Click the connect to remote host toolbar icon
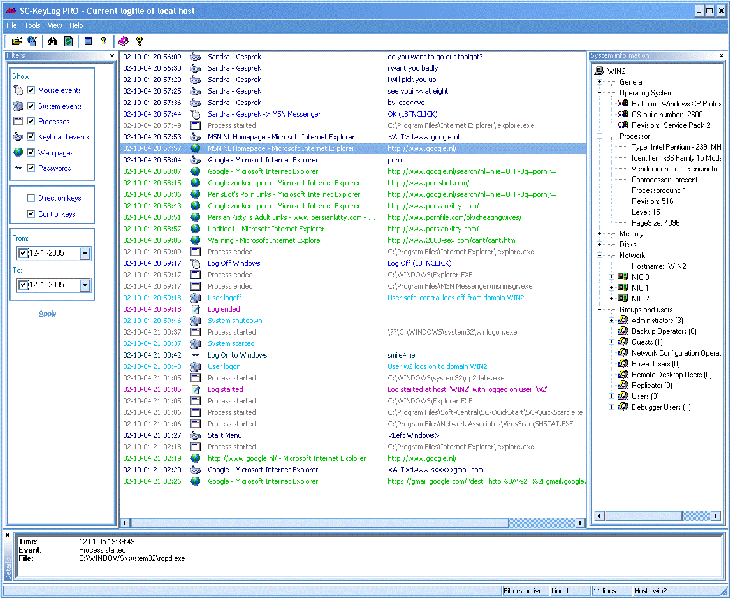 (32, 41)
